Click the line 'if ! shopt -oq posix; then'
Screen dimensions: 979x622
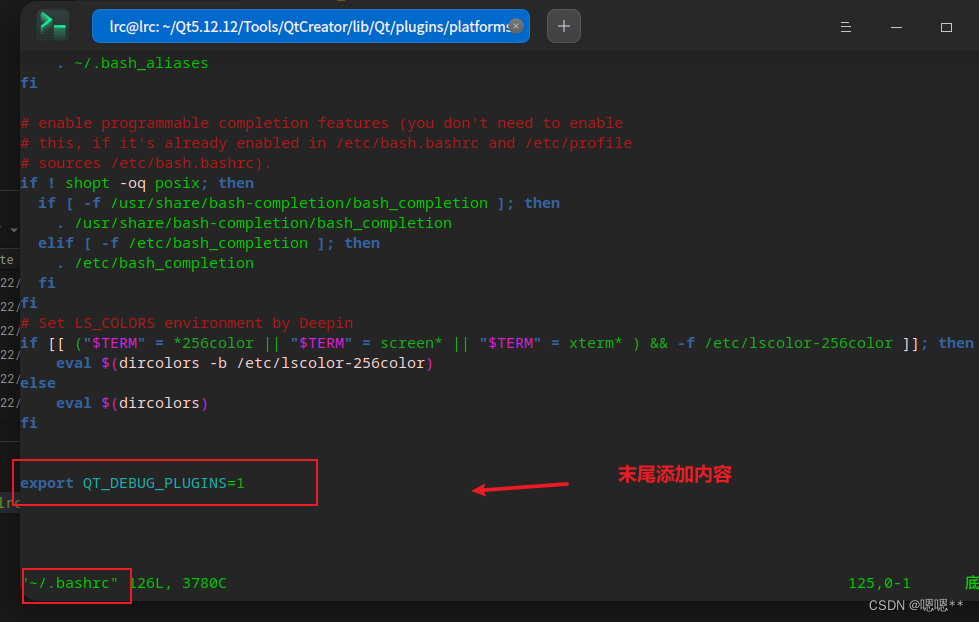point(137,183)
